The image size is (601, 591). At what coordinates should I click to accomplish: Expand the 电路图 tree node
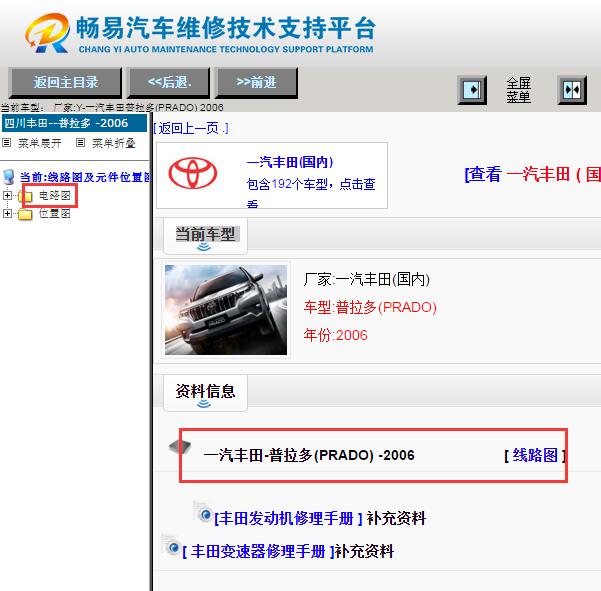tap(7, 195)
